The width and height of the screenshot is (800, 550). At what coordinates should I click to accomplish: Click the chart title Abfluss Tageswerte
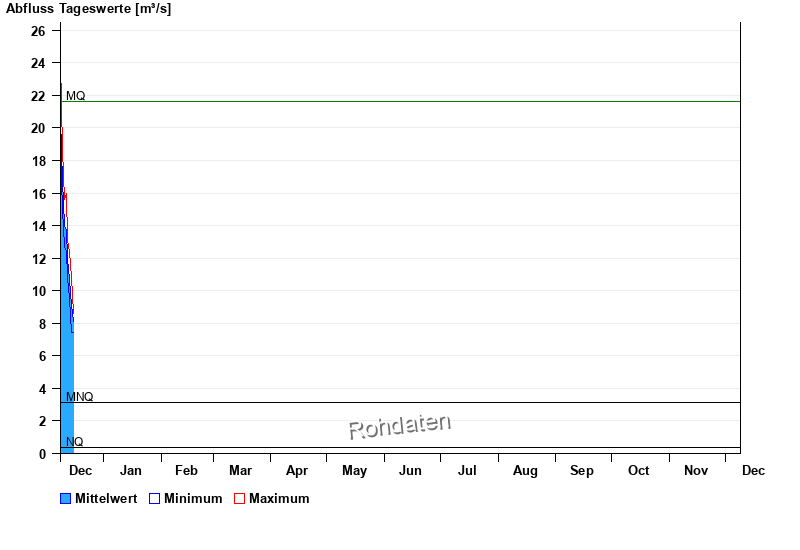(x=89, y=9)
